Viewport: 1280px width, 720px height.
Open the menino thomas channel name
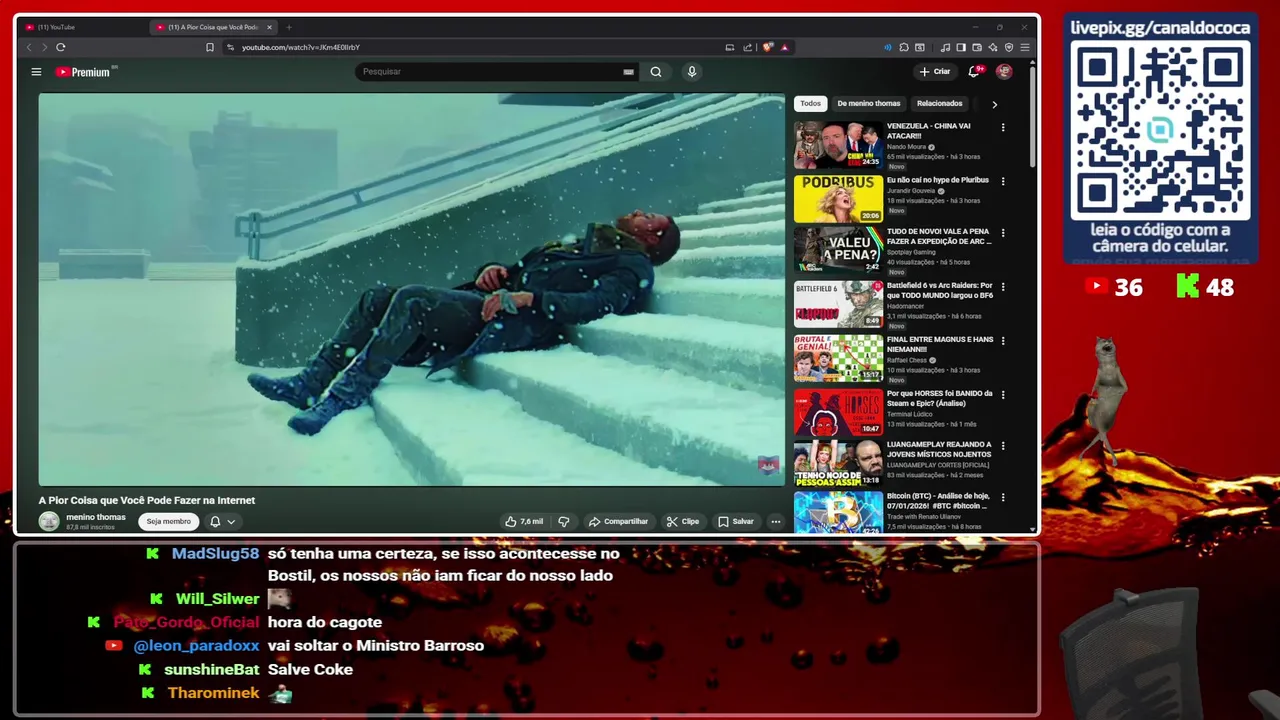click(x=96, y=517)
